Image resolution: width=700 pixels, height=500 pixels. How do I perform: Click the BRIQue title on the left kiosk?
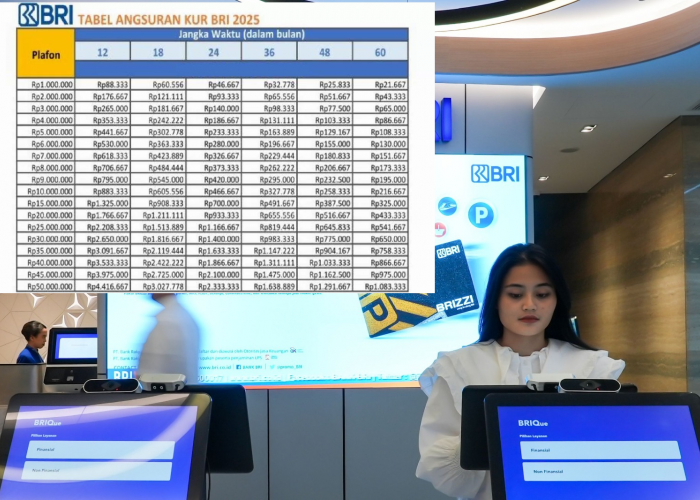coord(47,422)
